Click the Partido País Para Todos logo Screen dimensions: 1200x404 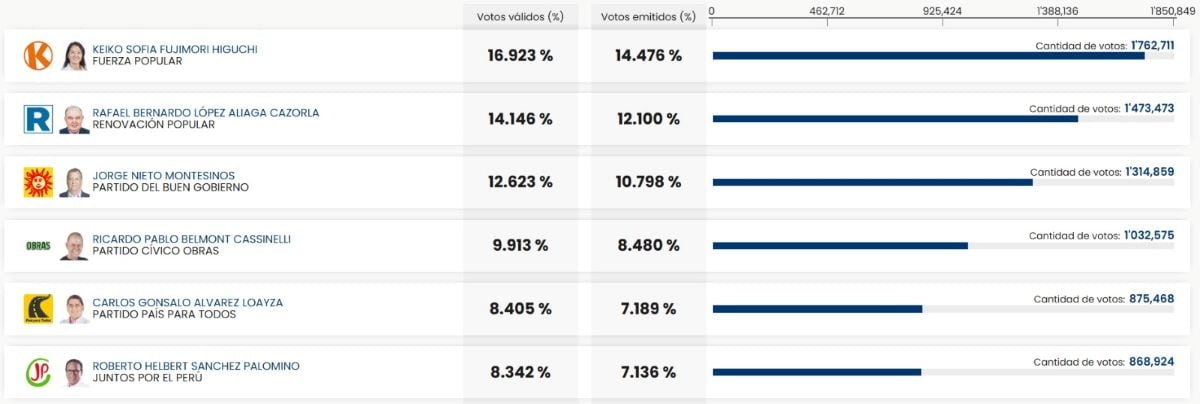[38, 308]
